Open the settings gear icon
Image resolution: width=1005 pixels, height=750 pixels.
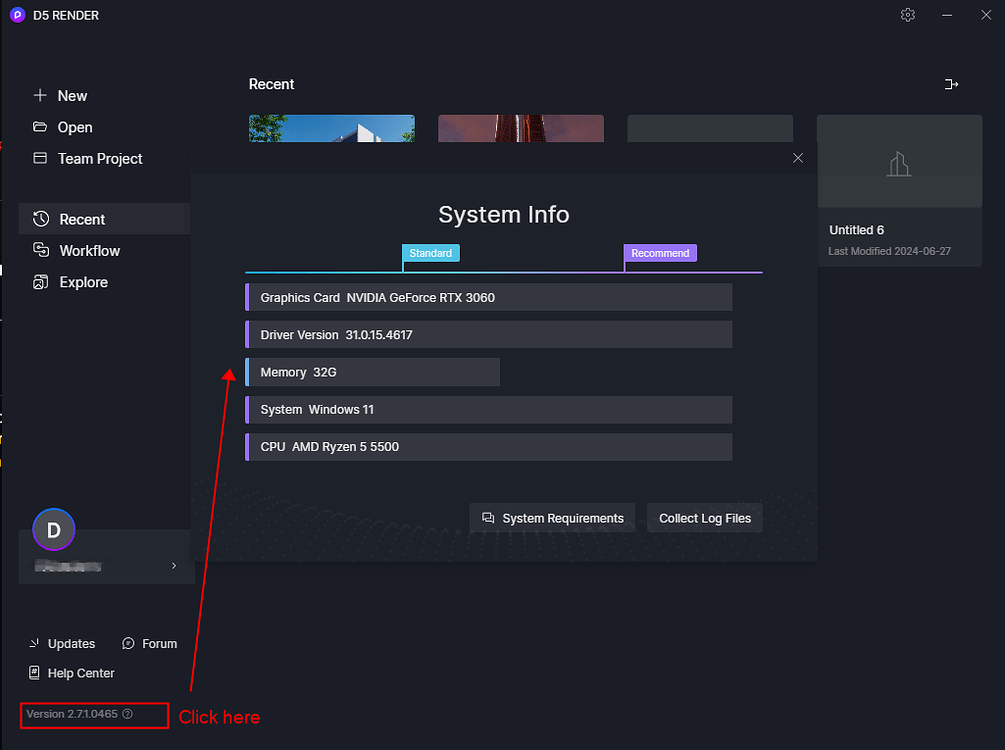tap(908, 15)
